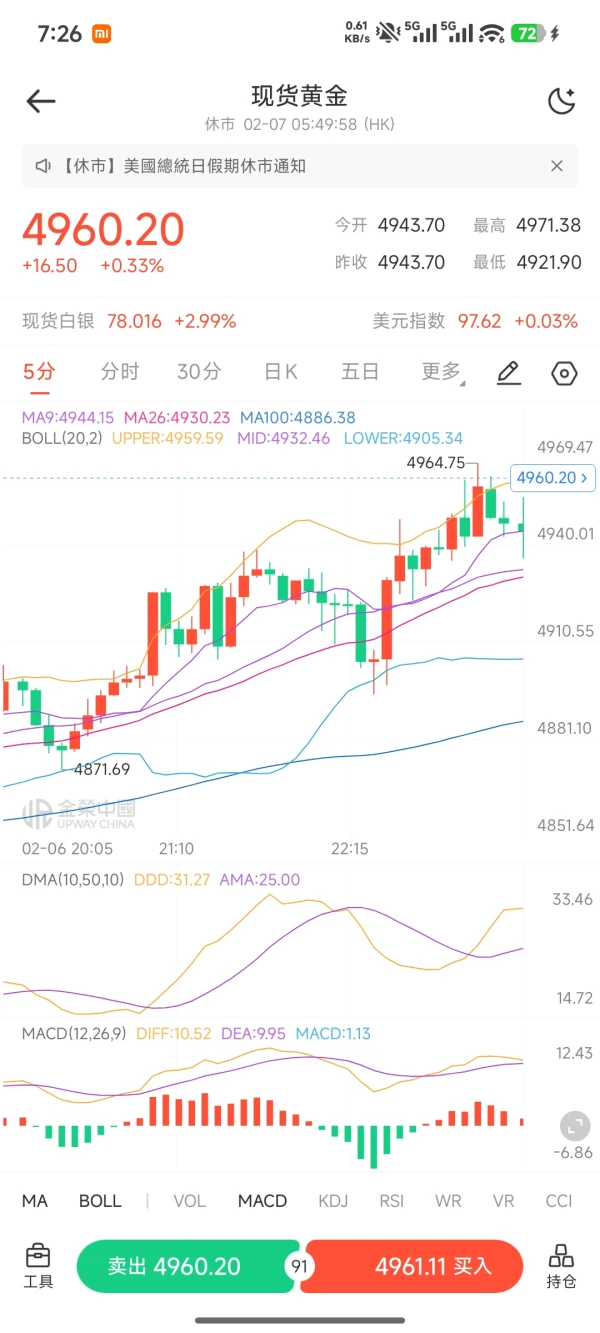The image size is (600, 1333).
Task: Switch to 分时 chart tab
Action: pyautogui.click(x=120, y=373)
